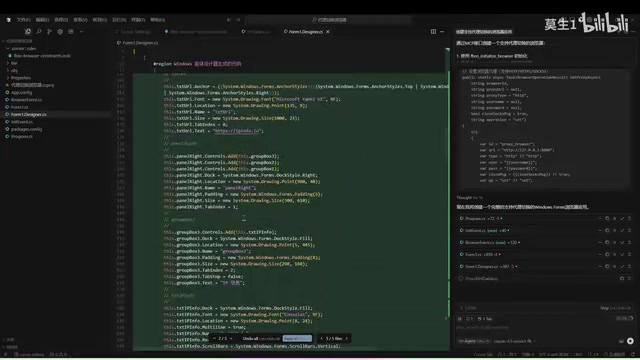Open the 帮助 Help menu
The height and width of the screenshot is (360, 640).
click(158, 20)
